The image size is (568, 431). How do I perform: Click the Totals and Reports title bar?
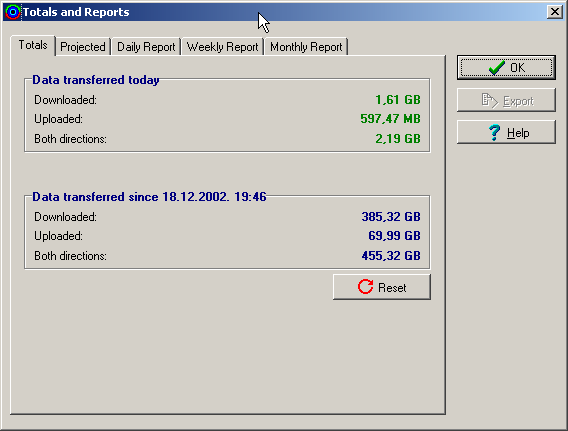point(283,12)
